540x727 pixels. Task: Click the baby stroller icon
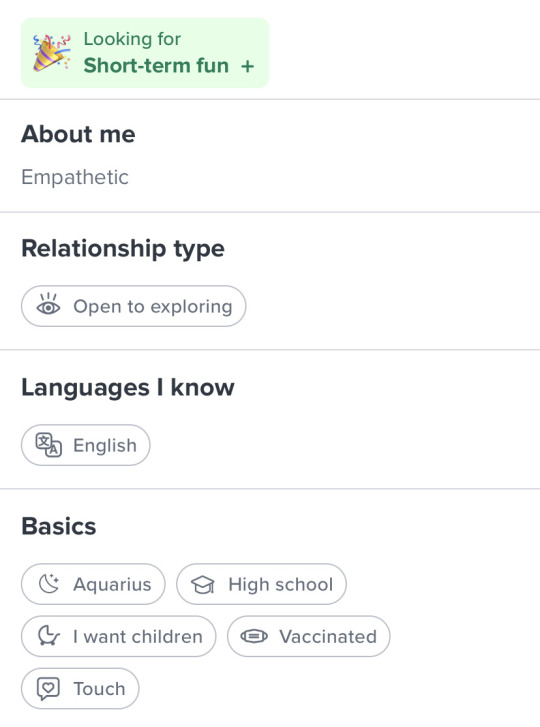pos(49,636)
